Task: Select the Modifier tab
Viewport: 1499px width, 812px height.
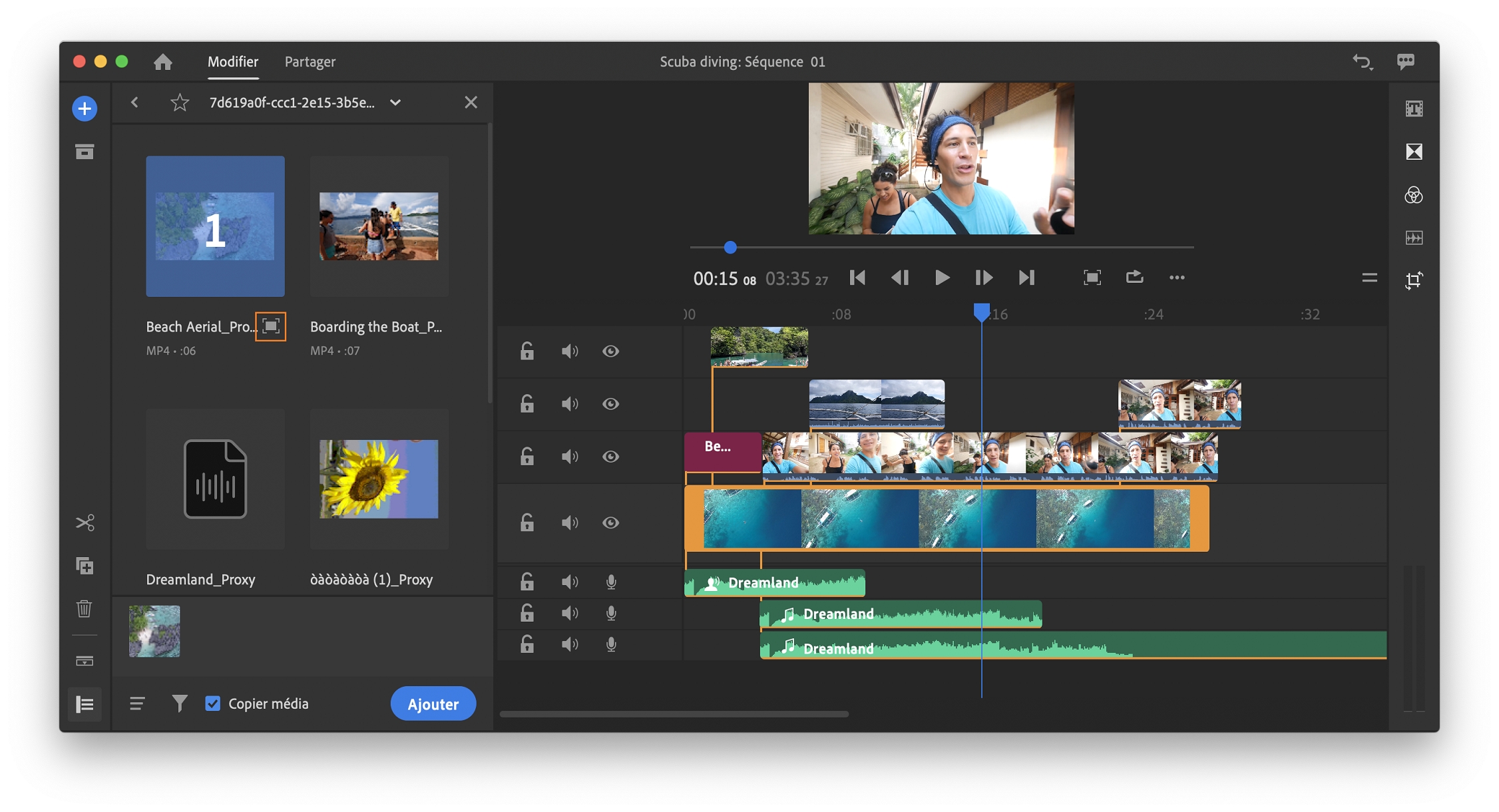Action: (x=233, y=62)
